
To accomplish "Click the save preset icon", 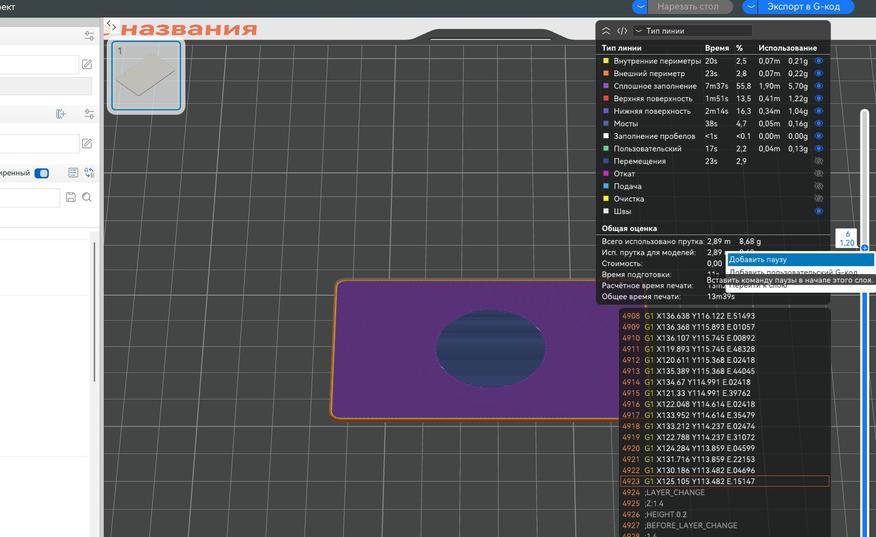I will coord(71,198).
